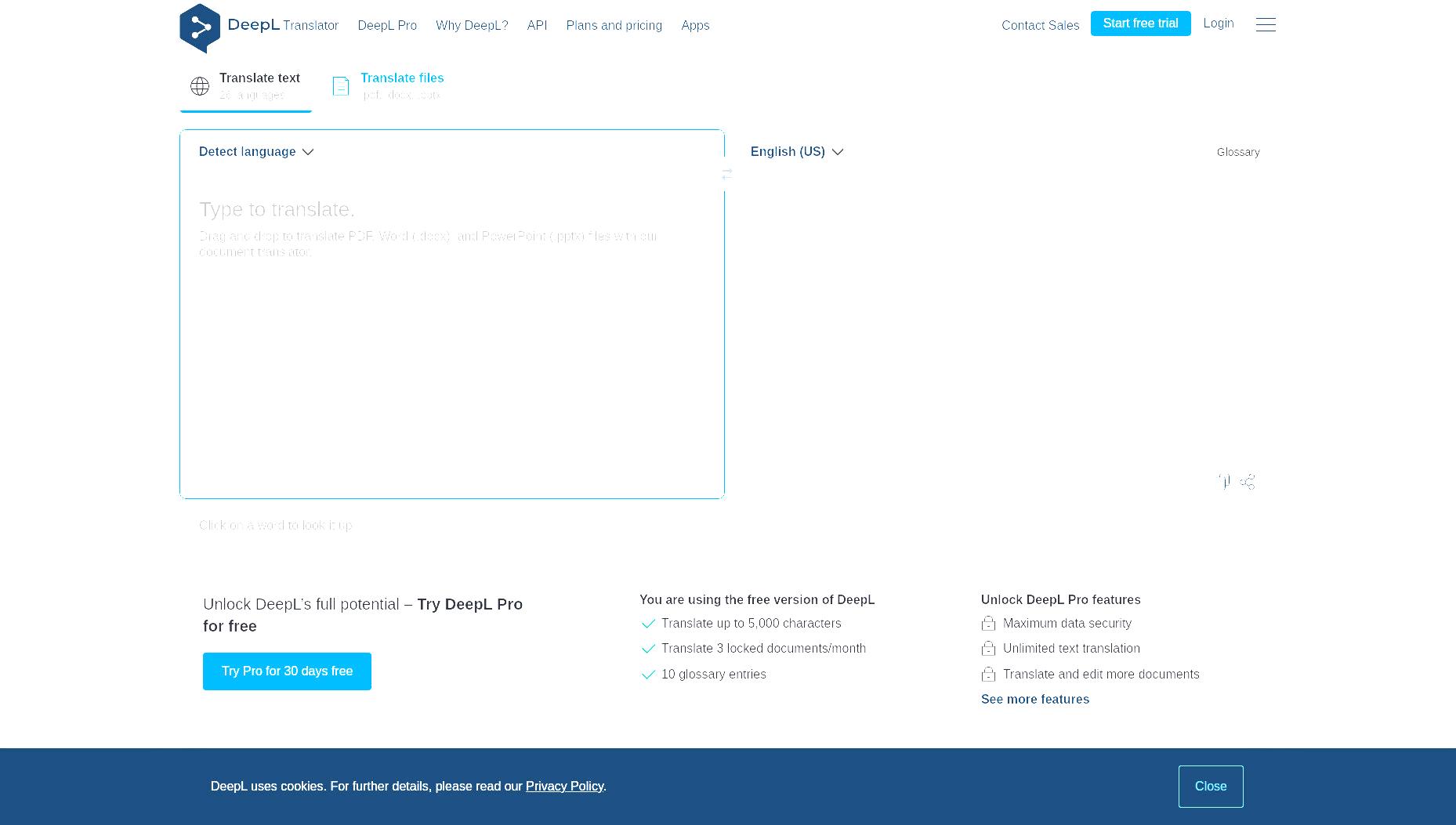
Task: Click lock icon beside Maximum data security
Action: pyautogui.click(x=988, y=624)
